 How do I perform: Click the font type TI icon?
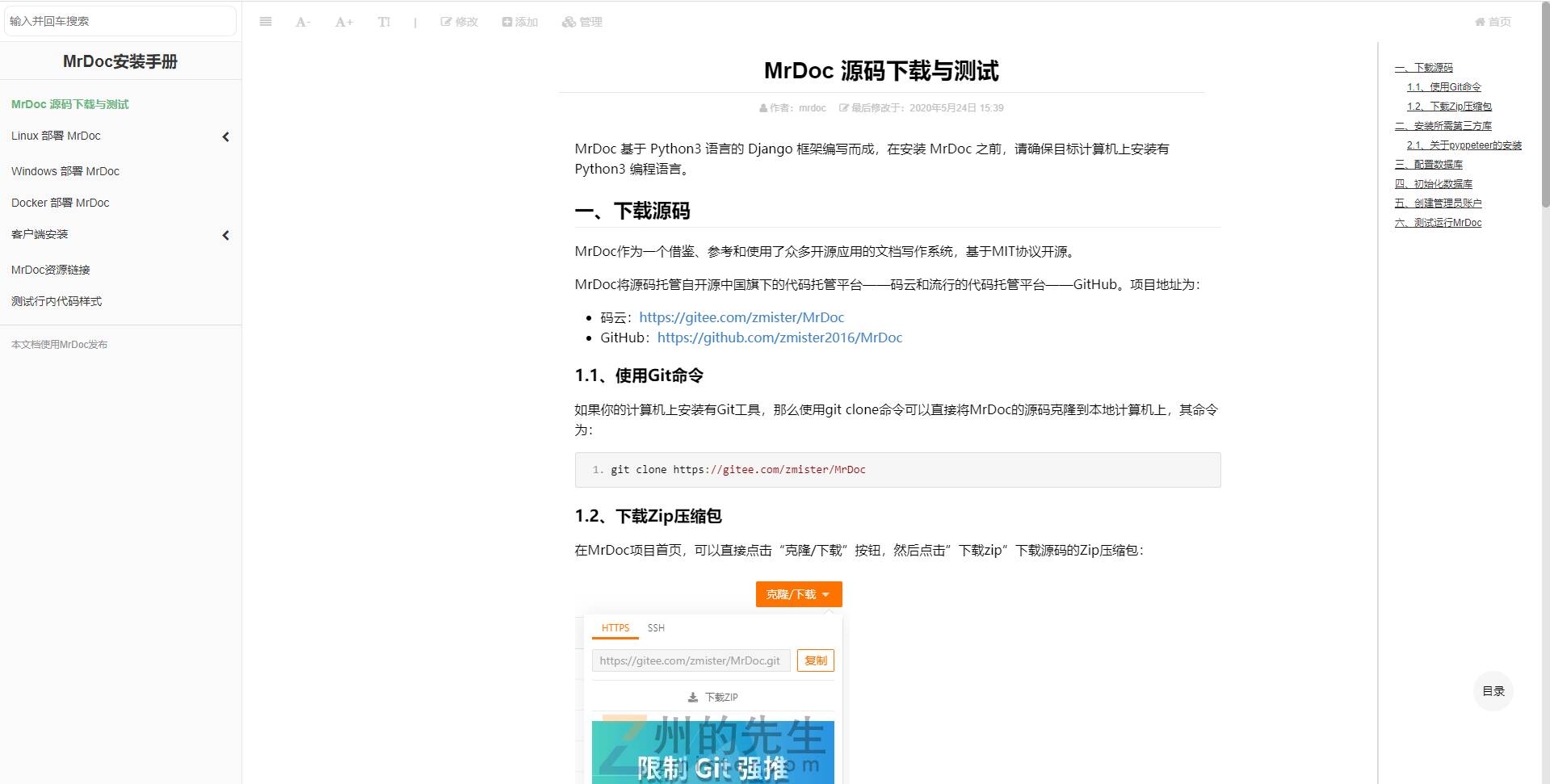tap(384, 22)
